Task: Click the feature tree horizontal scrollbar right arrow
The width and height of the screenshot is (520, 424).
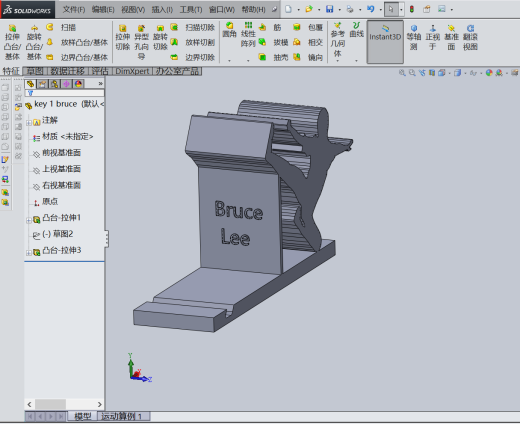Action: tap(99, 404)
